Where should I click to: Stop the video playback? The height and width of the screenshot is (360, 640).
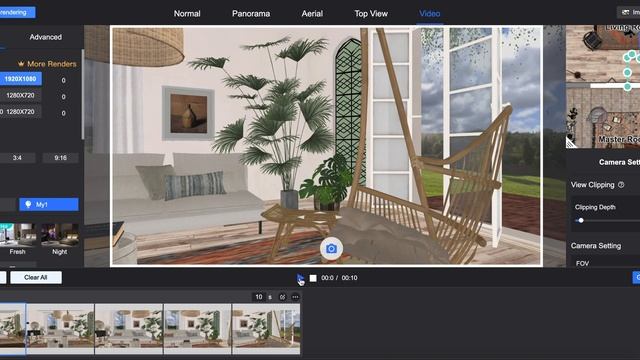pos(313,278)
